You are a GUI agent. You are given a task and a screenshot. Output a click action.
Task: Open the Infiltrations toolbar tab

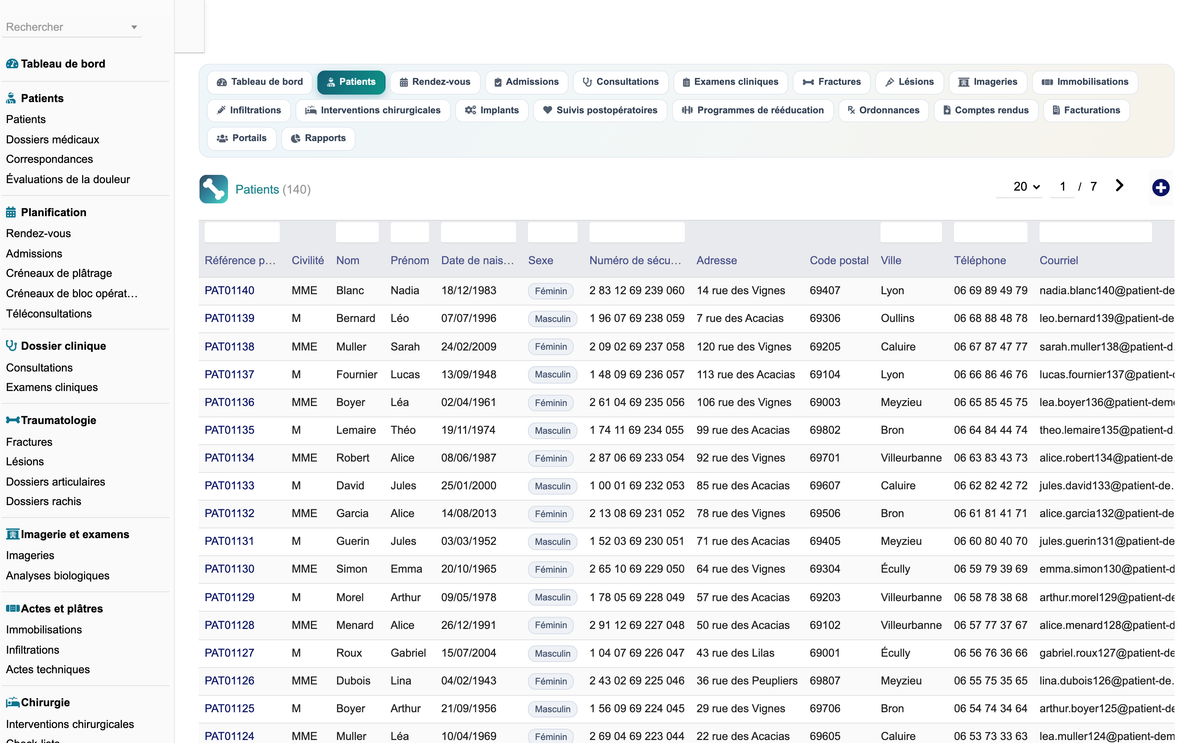point(250,110)
